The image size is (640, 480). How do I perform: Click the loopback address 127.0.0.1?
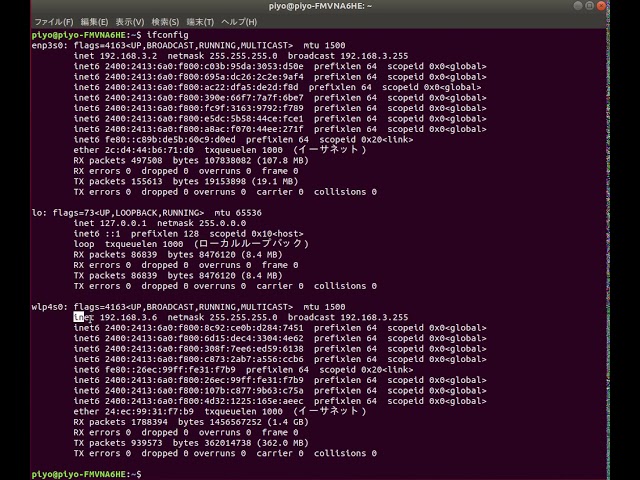click(124, 224)
